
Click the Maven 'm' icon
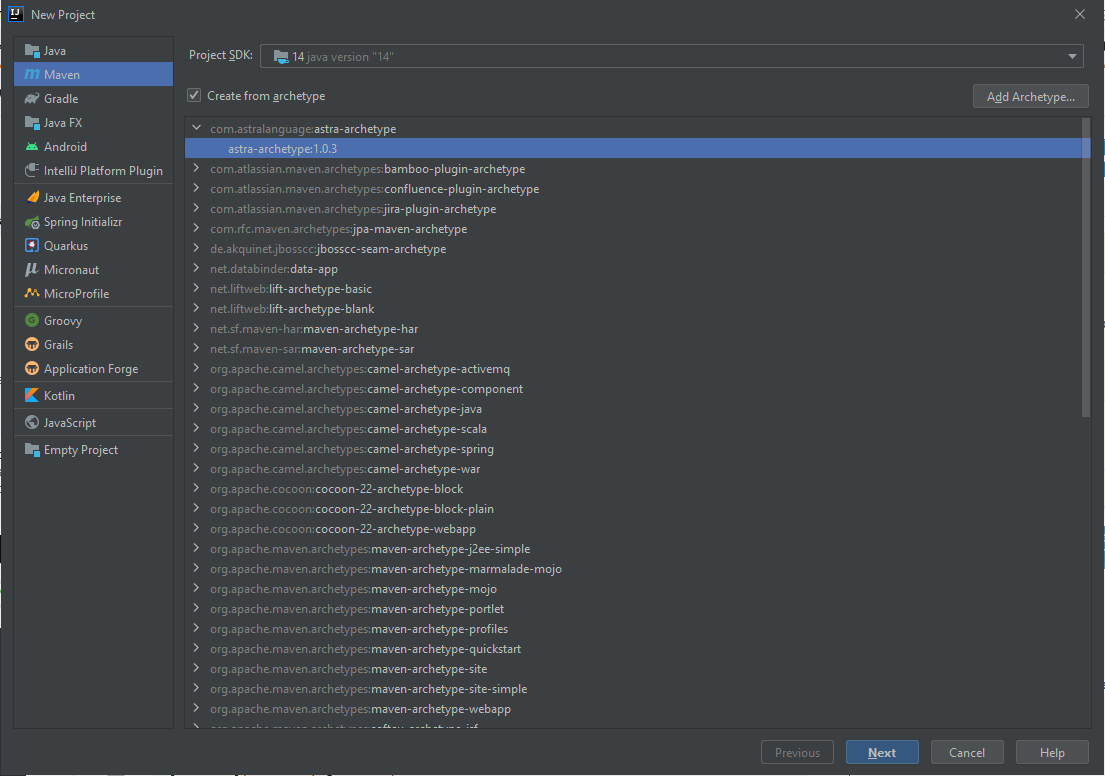pyautogui.click(x=32, y=75)
